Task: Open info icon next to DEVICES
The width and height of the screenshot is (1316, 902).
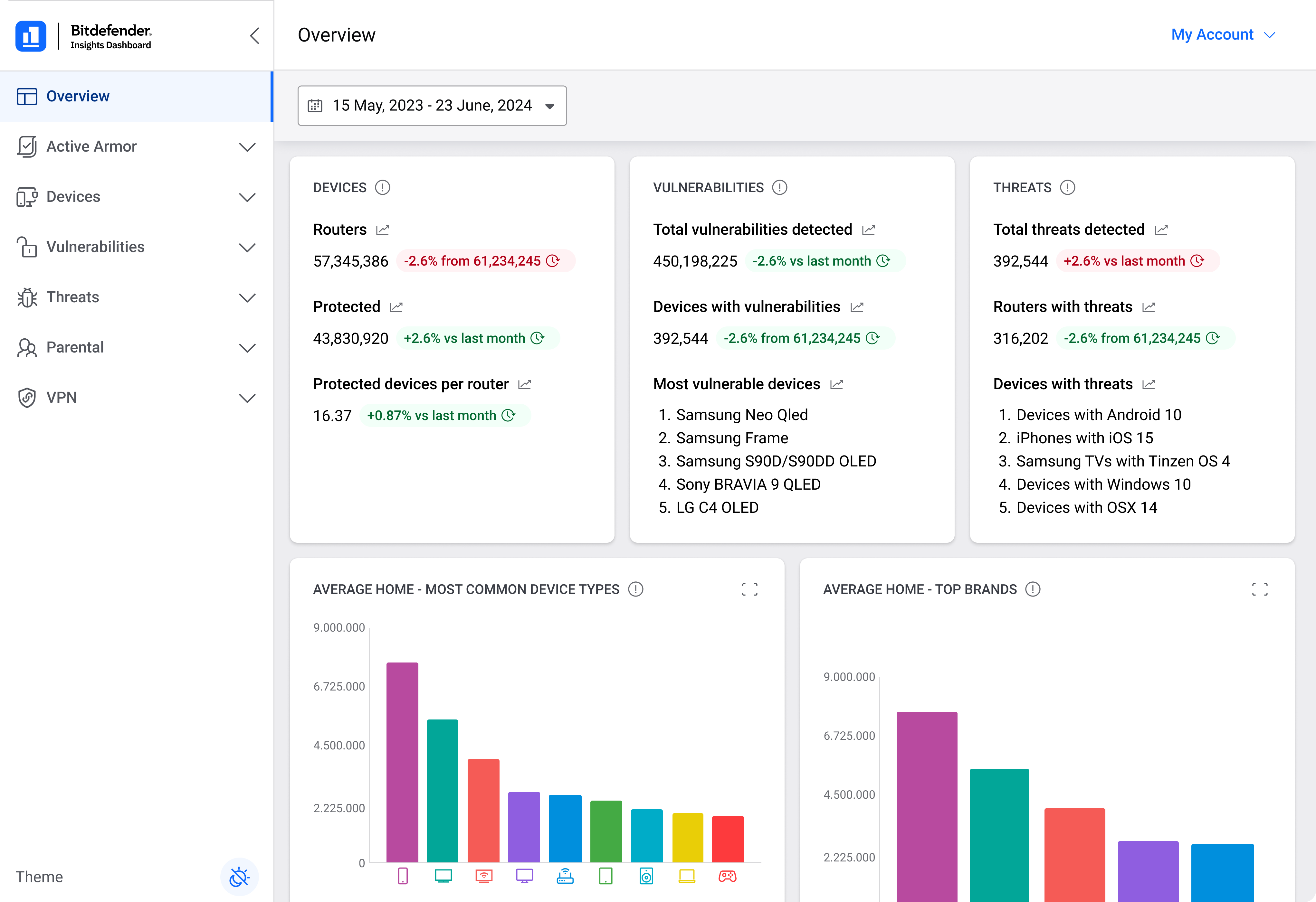Action: (382, 187)
